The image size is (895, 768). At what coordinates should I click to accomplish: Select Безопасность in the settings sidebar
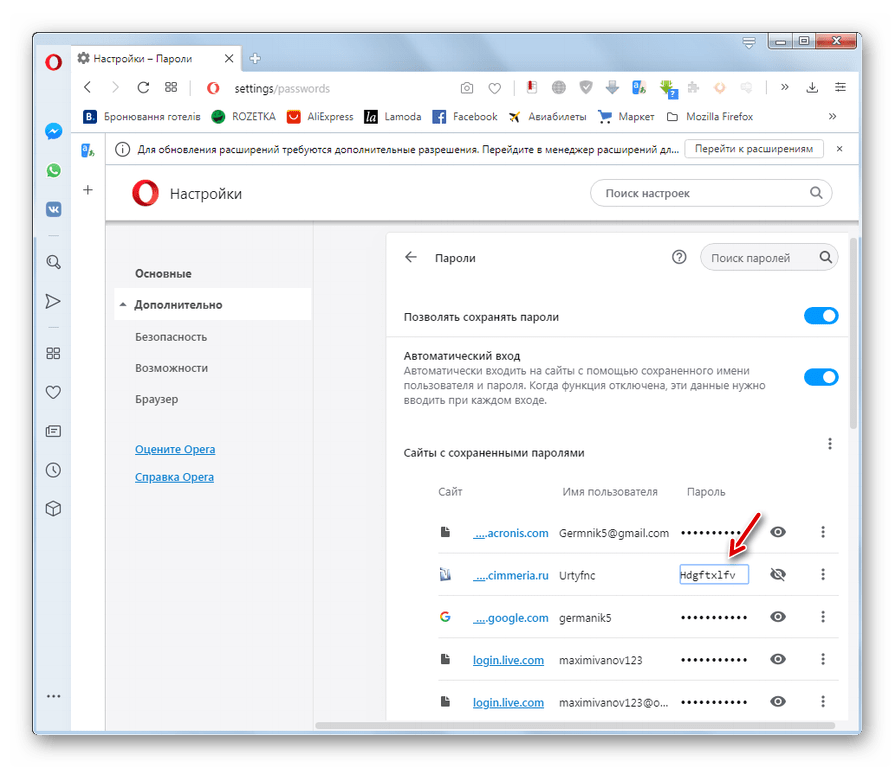coord(171,337)
